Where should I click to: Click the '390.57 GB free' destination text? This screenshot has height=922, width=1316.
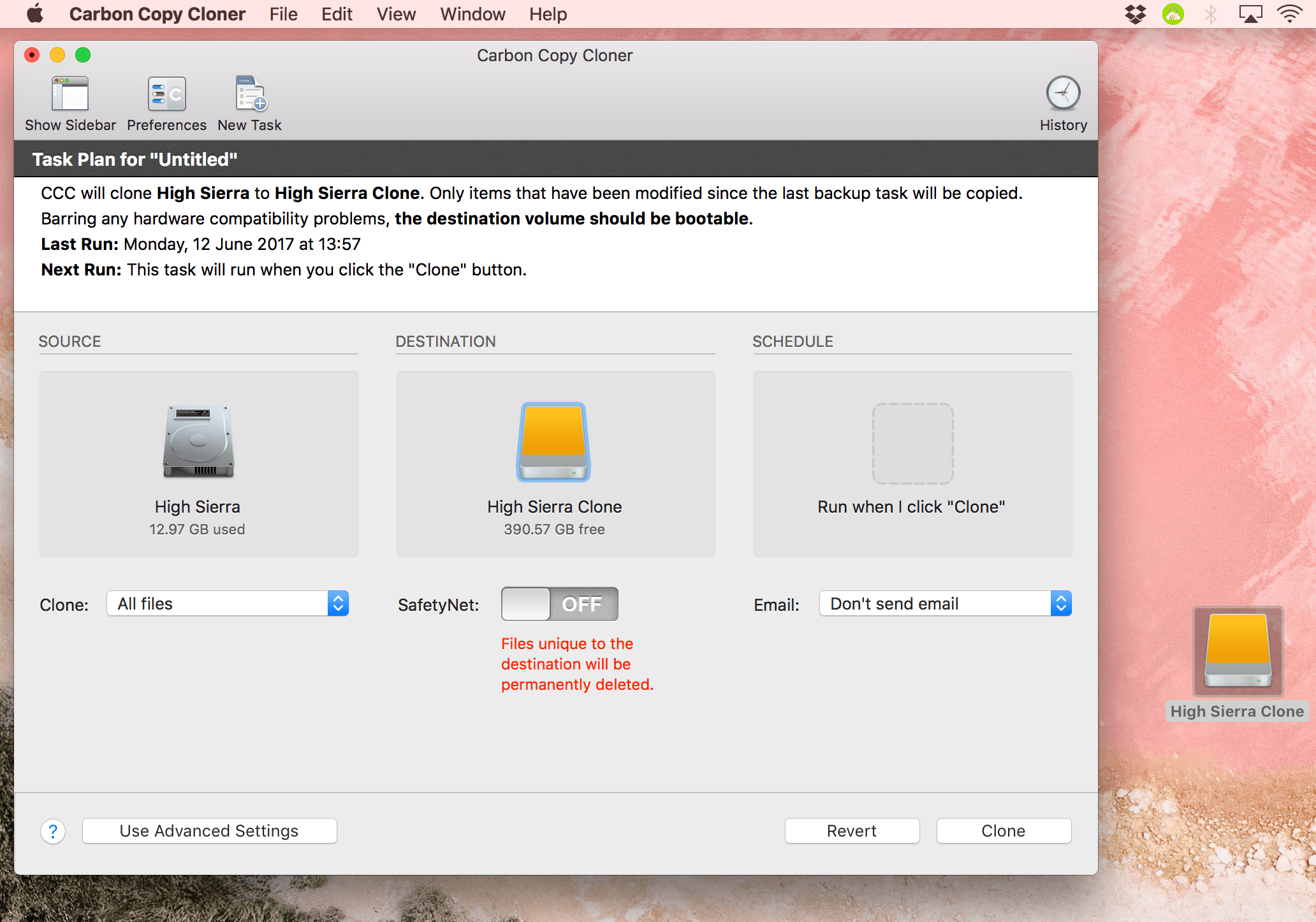(x=554, y=529)
